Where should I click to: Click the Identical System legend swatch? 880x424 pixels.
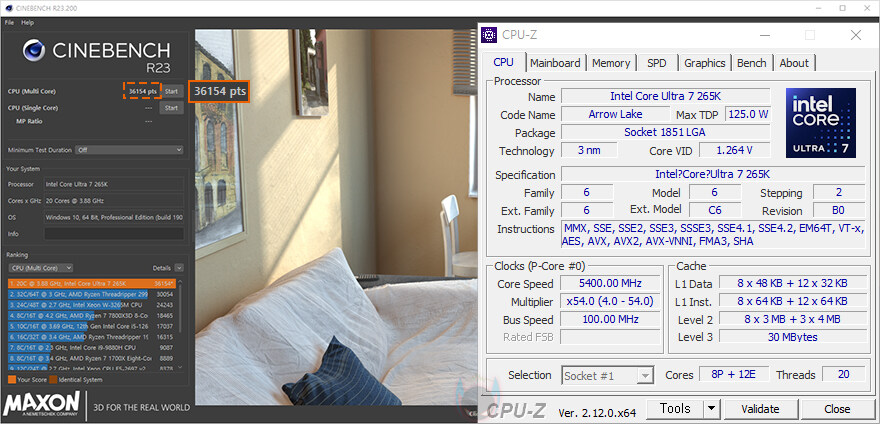(x=53, y=380)
